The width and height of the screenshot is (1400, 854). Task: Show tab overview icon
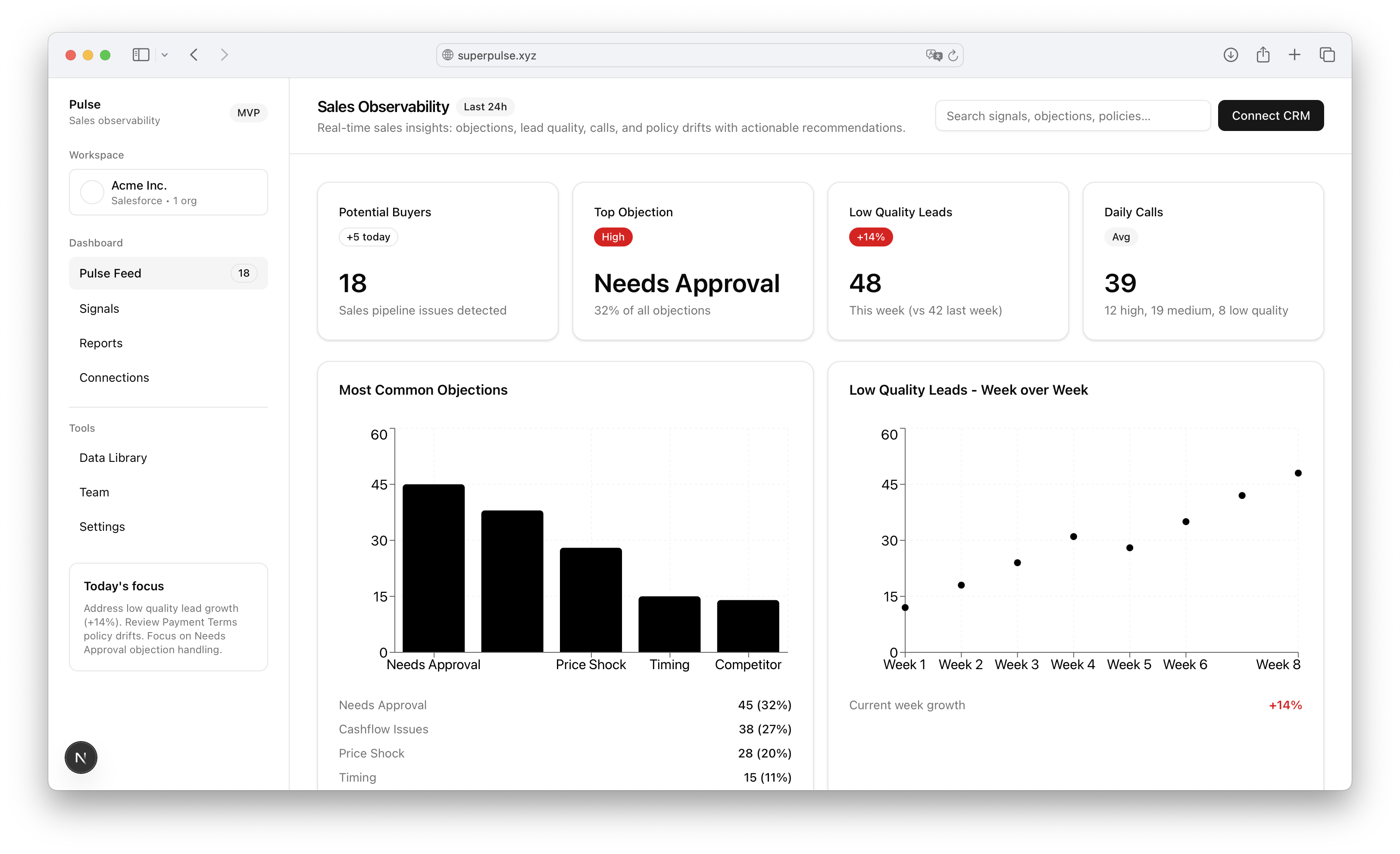[1327, 55]
